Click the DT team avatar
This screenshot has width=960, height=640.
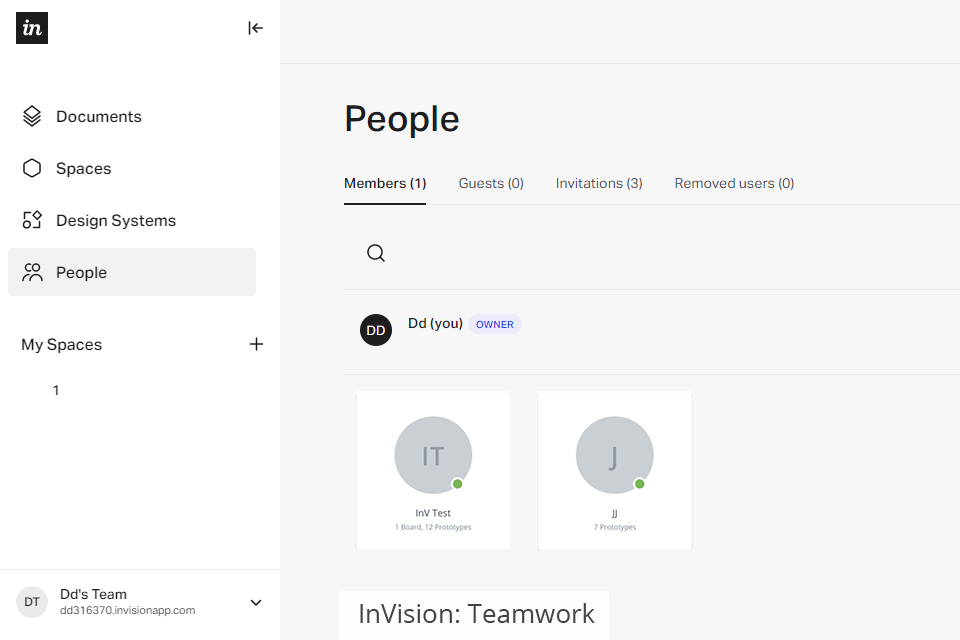pos(32,602)
